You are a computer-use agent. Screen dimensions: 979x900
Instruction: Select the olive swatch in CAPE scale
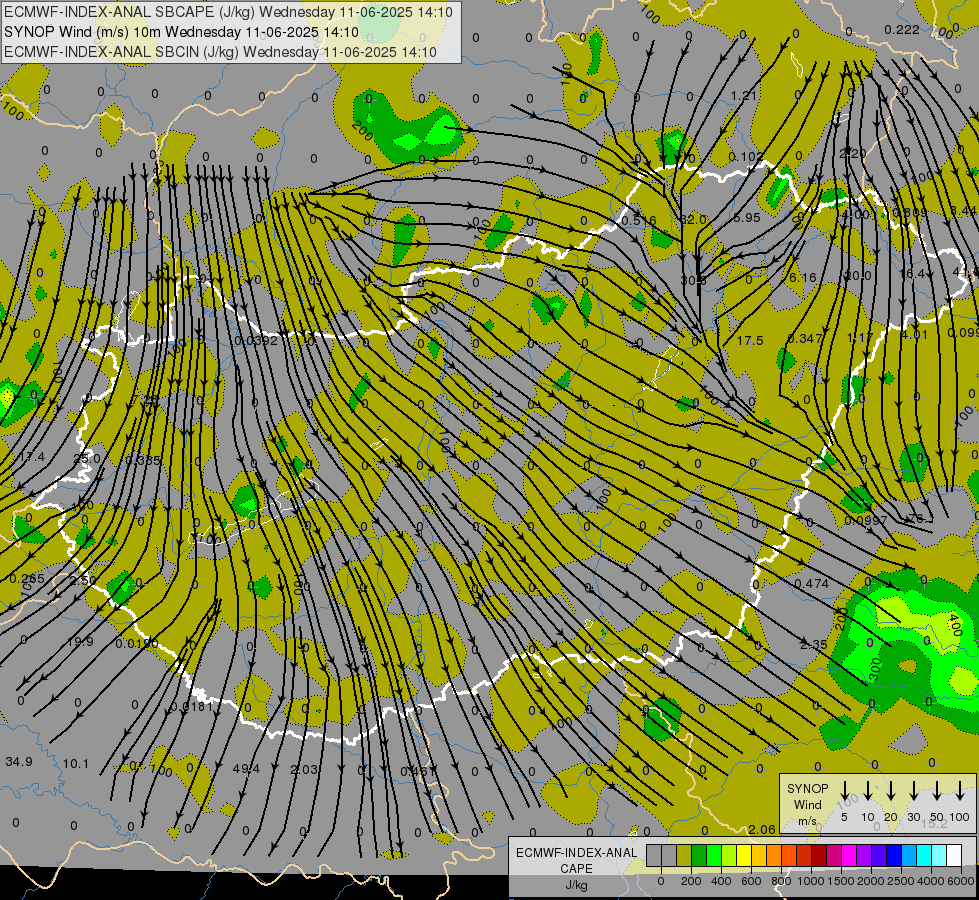[684, 856]
